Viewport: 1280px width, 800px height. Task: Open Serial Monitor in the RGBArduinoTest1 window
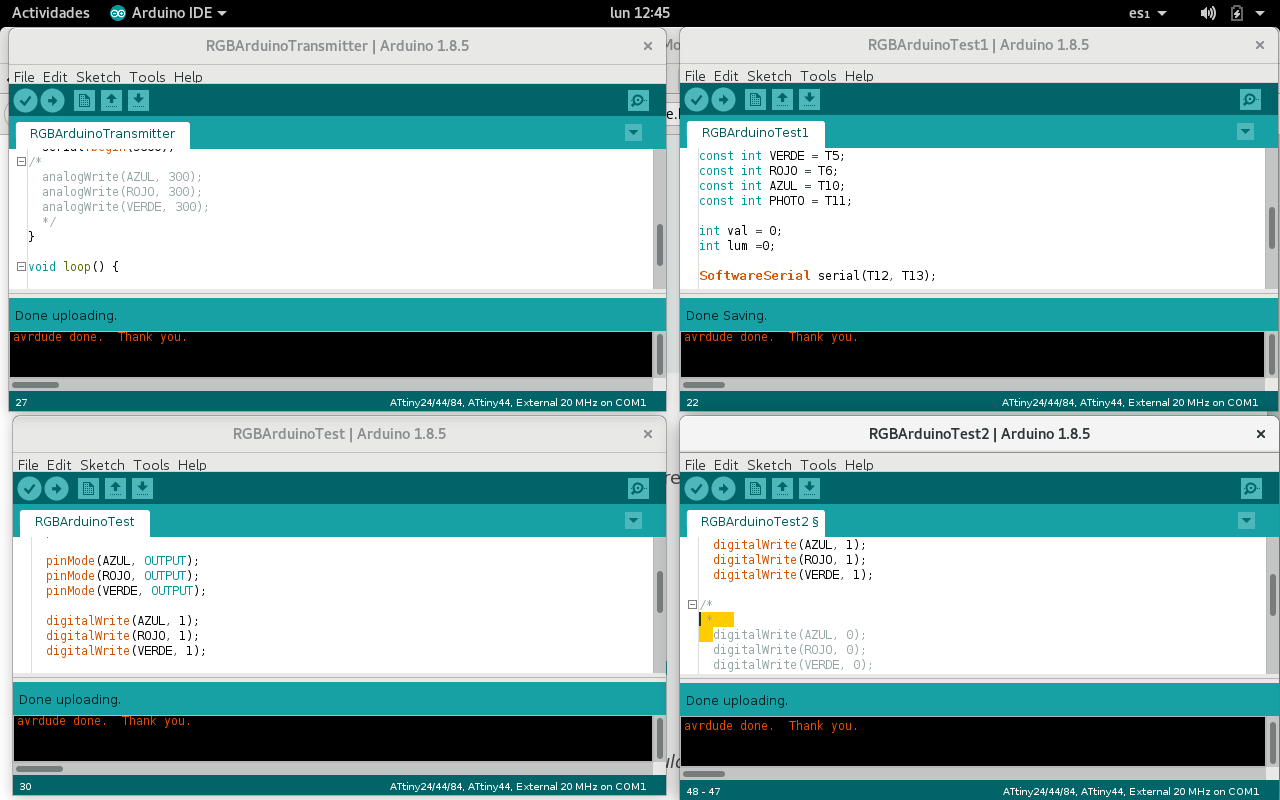point(1250,99)
